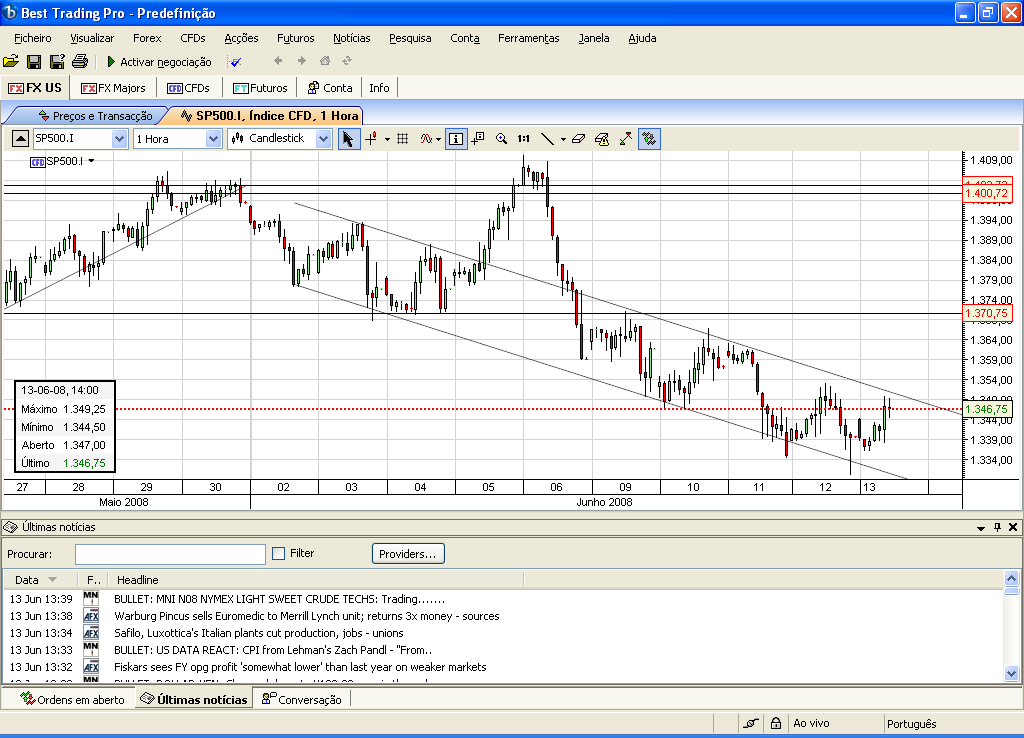This screenshot has width=1024, height=738.
Task: Click the zoom magnifier icon
Action: 502,138
